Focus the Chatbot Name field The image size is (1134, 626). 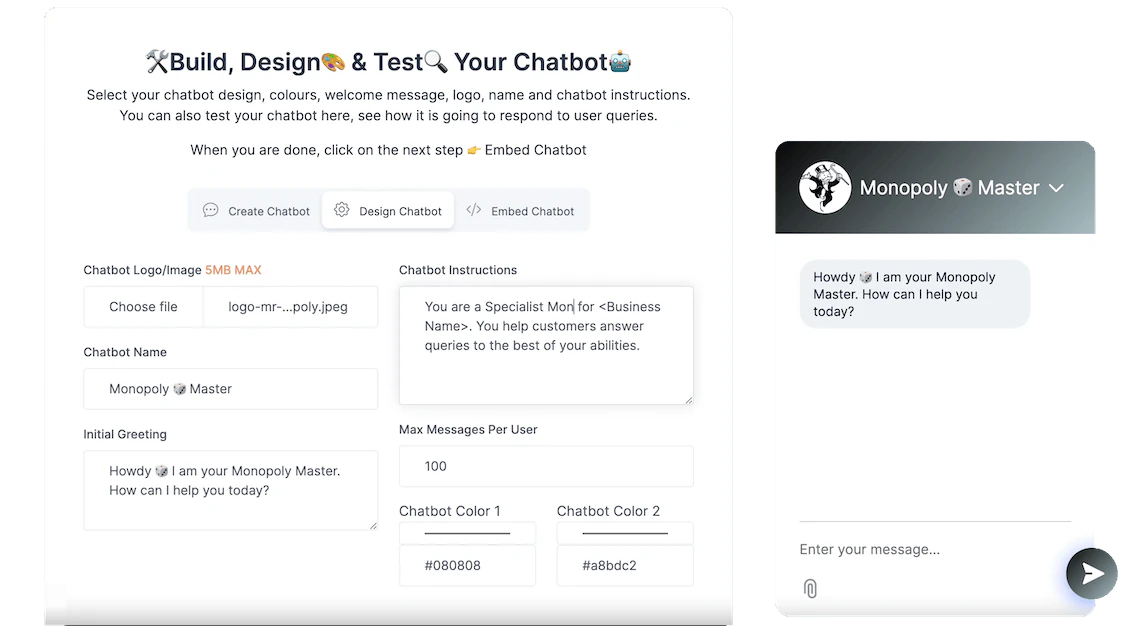coord(231,389)
